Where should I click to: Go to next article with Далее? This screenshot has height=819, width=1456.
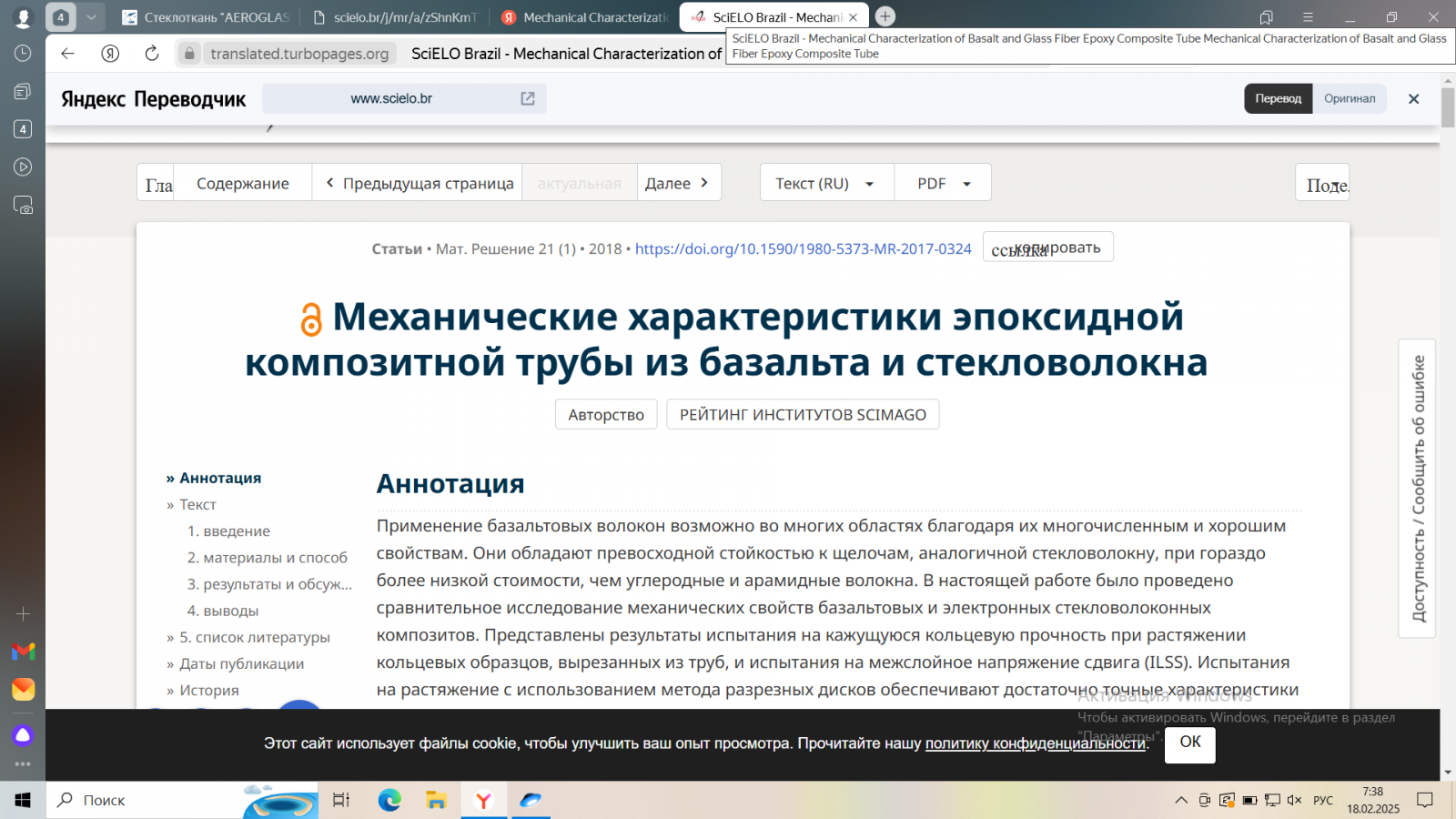(x=678, y=183)
